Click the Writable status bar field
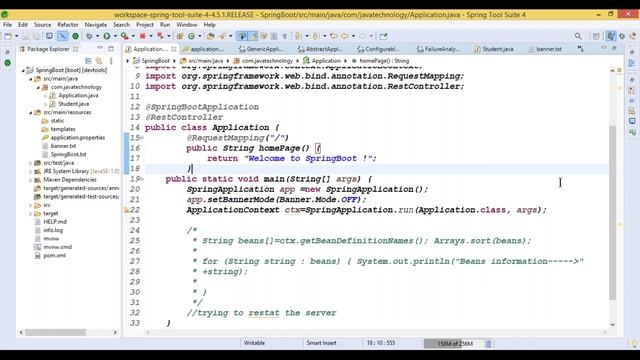Image resolution: width=640 pixels, height=360 pixels. pos(254,343)
